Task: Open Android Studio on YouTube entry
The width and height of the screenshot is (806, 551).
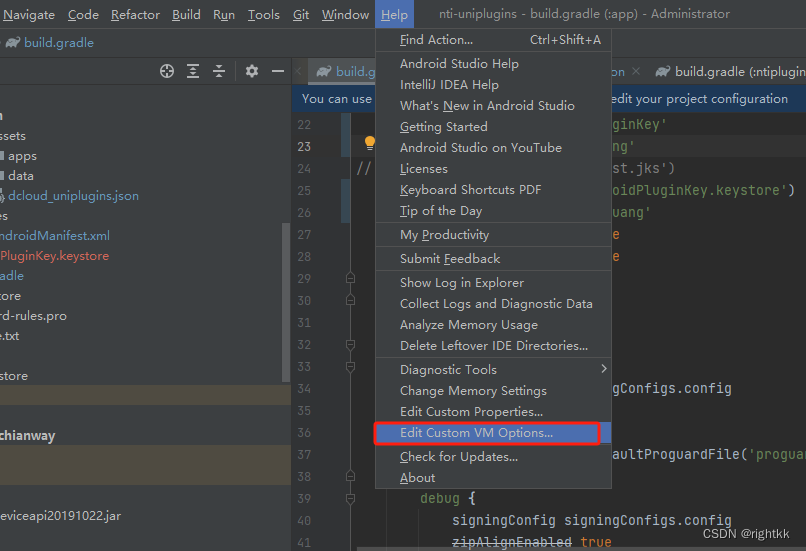Action: 493,148
